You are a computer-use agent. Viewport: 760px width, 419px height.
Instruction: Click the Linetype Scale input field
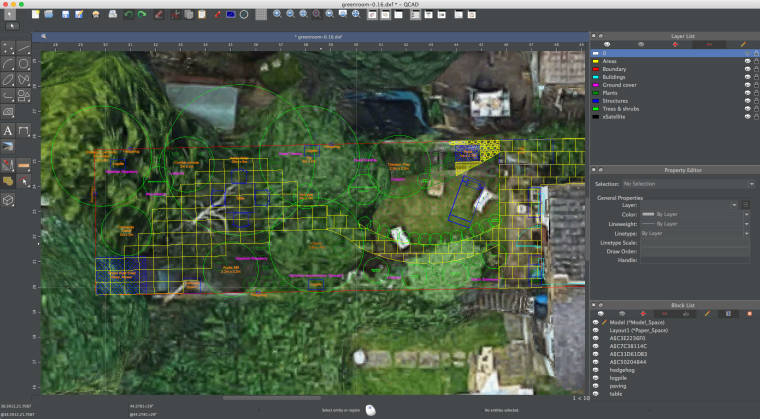[695, 243]
